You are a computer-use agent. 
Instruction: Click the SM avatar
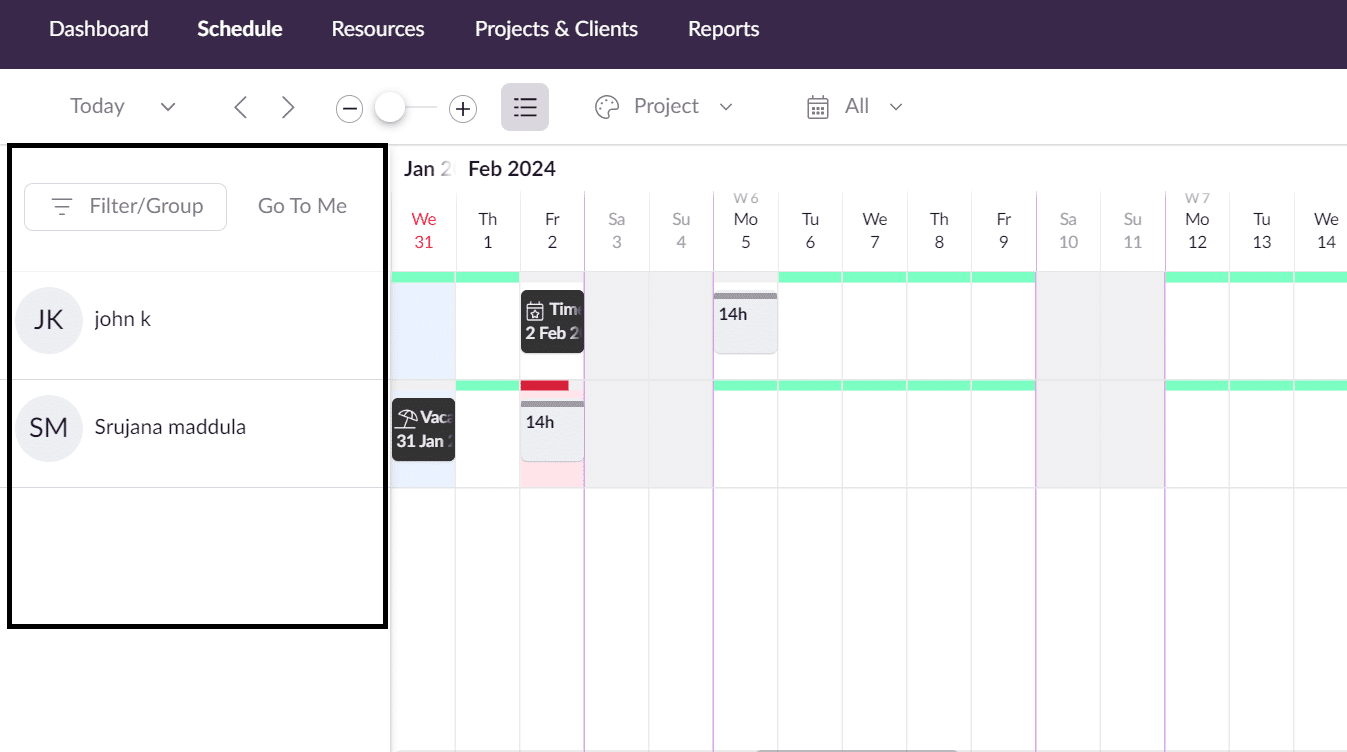point(49,428)
